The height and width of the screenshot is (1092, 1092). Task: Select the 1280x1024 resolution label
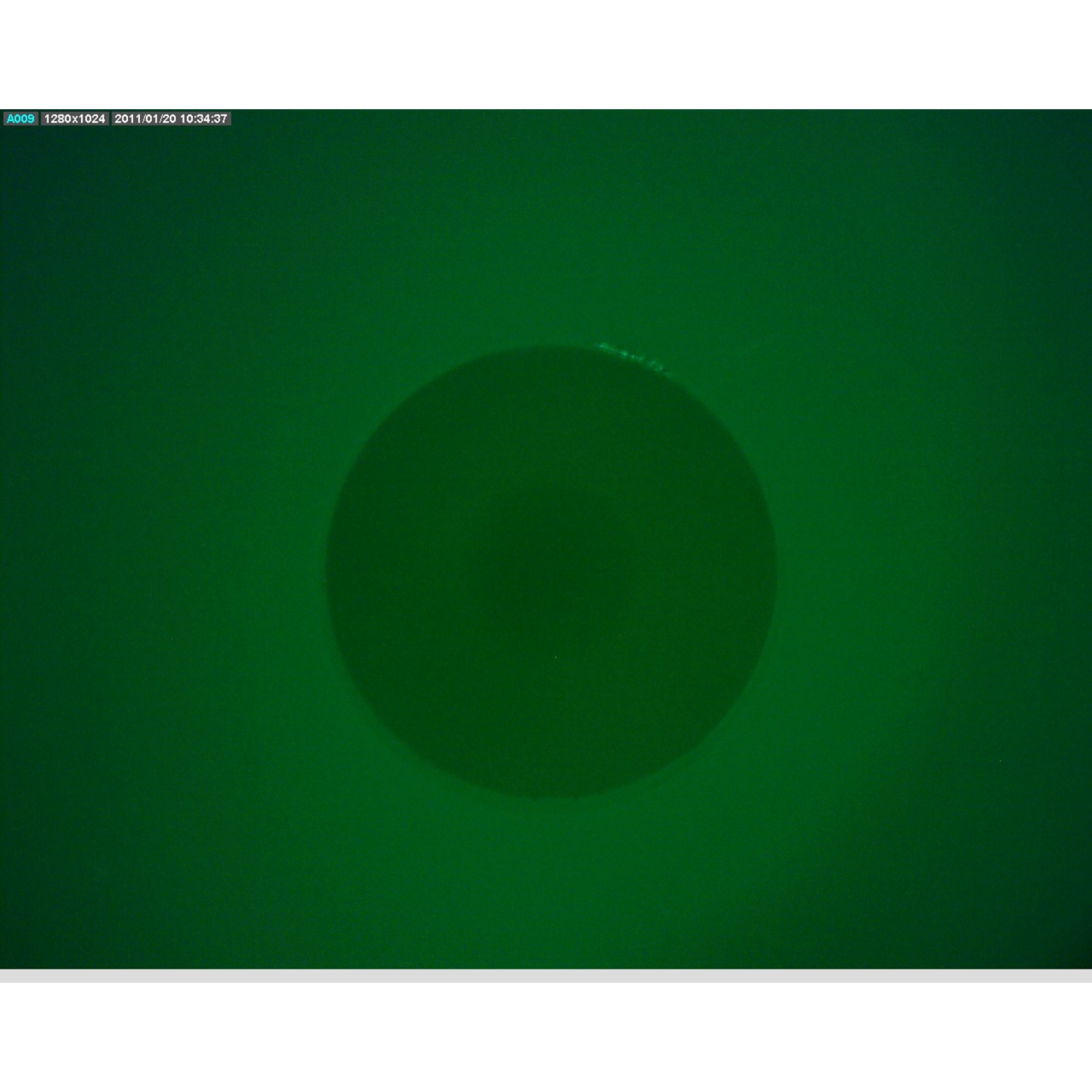(75, 118)
